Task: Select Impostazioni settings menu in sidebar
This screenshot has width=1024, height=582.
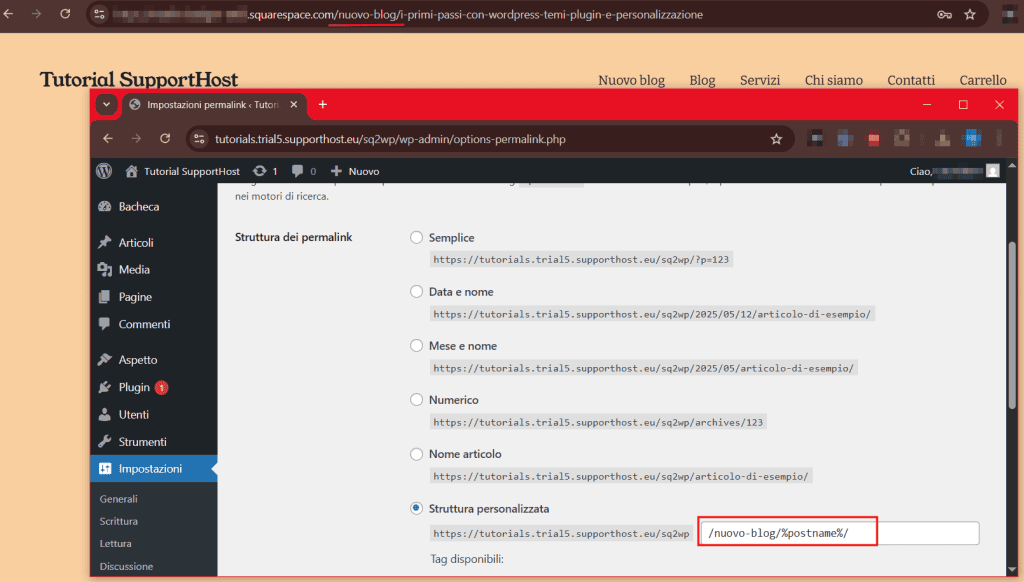Action: tap(153, 468)
